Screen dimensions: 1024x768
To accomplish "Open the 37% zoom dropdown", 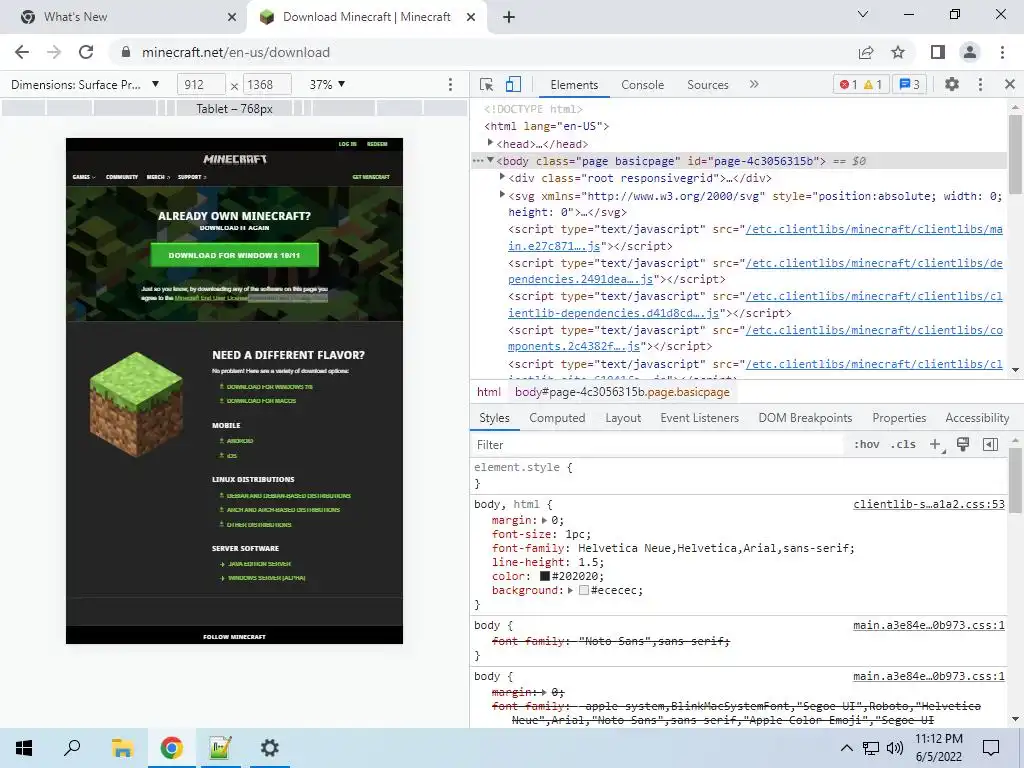I will coord(327,84).
